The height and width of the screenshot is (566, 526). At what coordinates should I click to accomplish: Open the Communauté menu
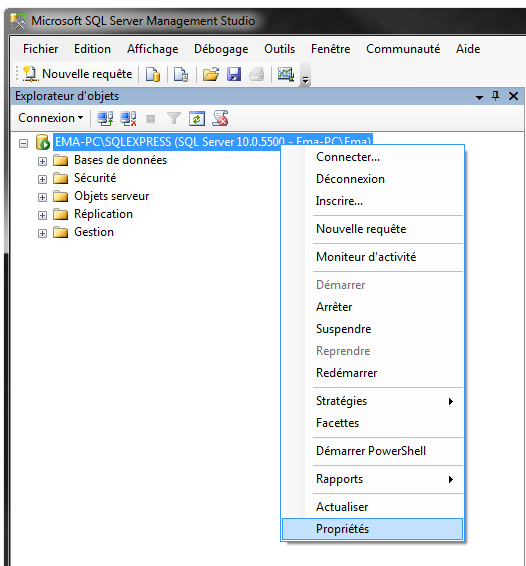pos(403,49)
